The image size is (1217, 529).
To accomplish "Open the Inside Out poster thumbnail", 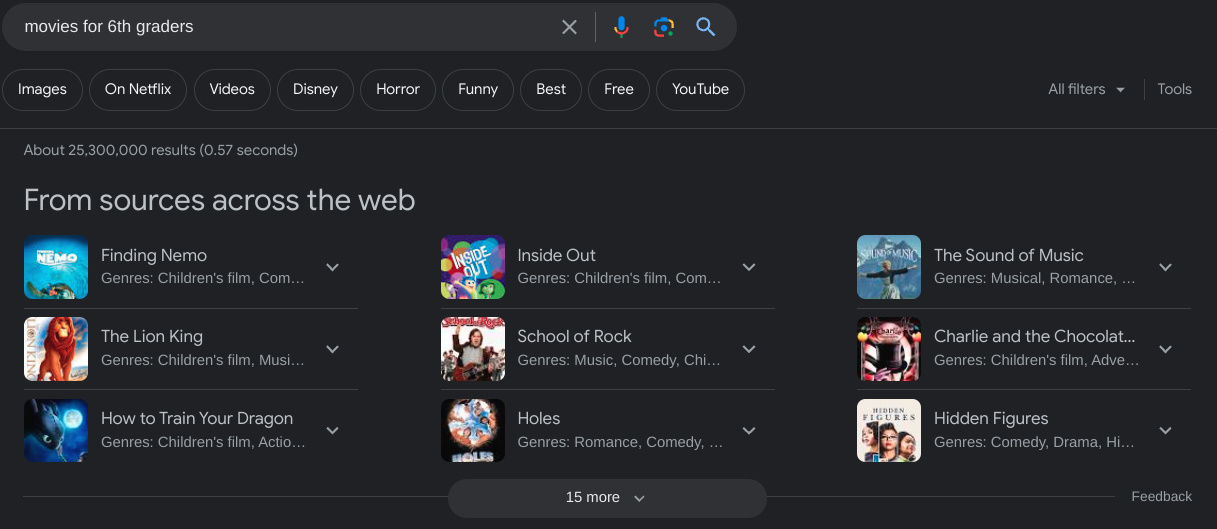I will pos(473,267).
